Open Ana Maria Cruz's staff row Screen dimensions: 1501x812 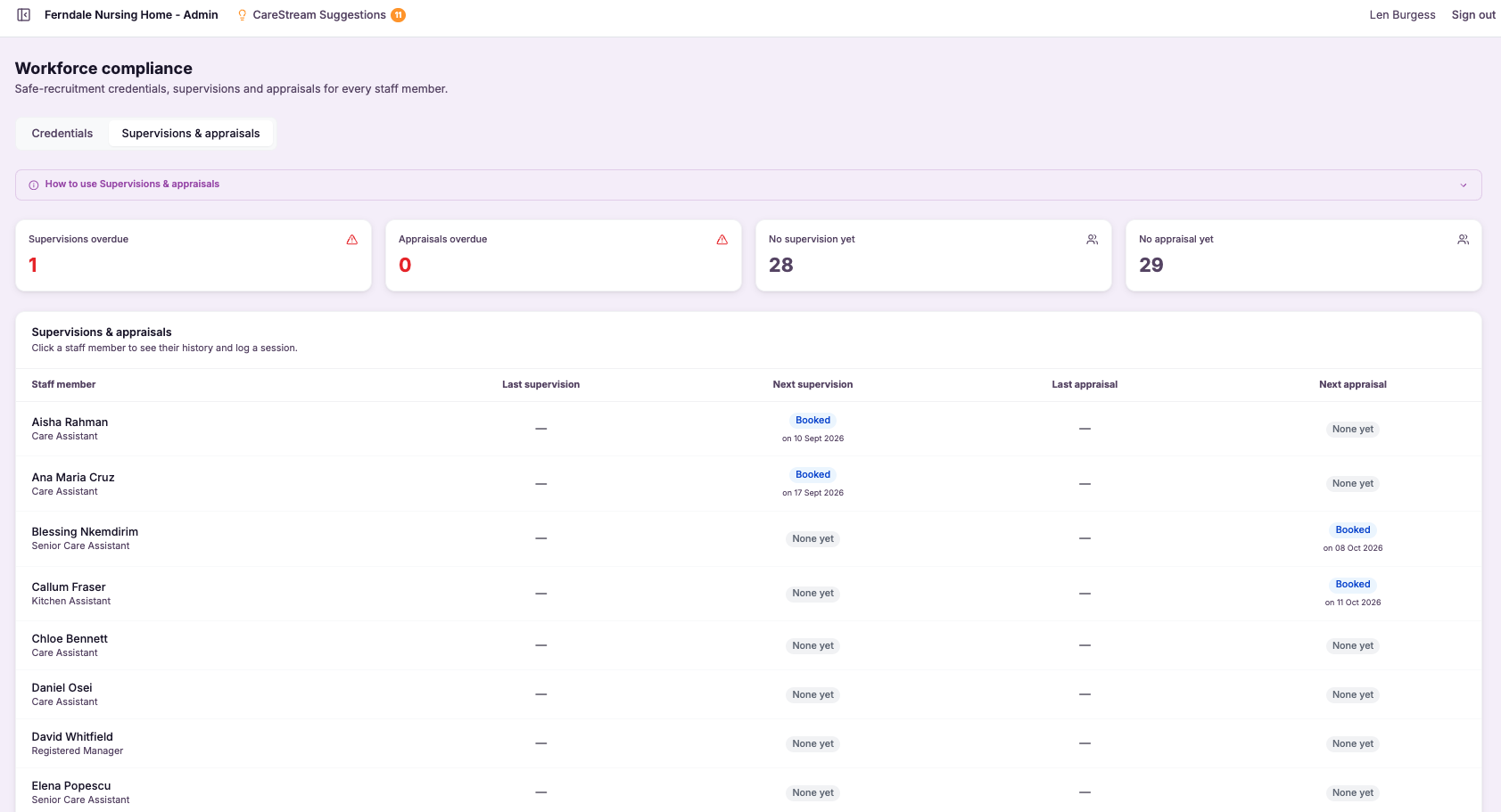coord(748,484)
